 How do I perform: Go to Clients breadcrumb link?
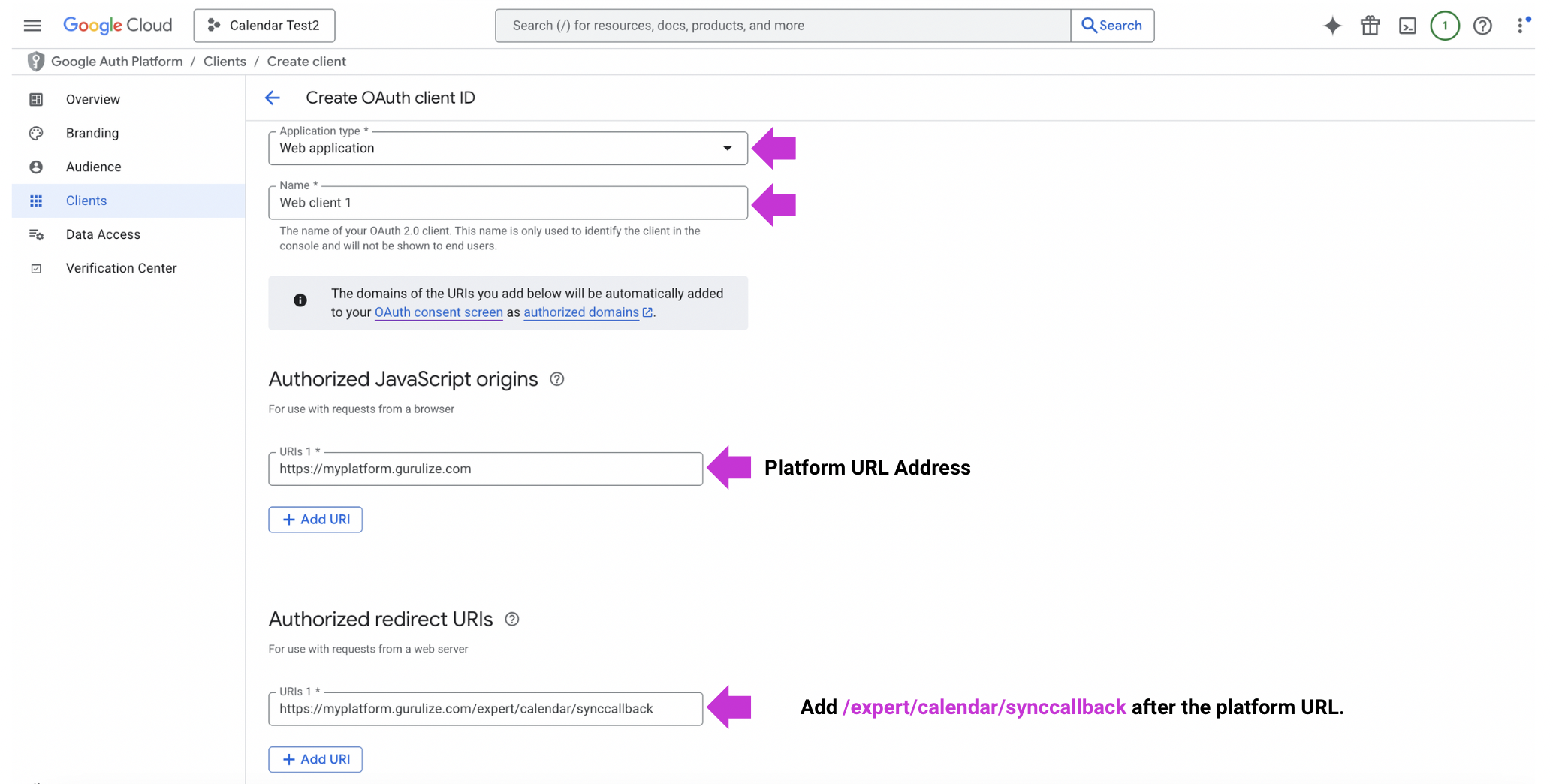tap(225, 62)
